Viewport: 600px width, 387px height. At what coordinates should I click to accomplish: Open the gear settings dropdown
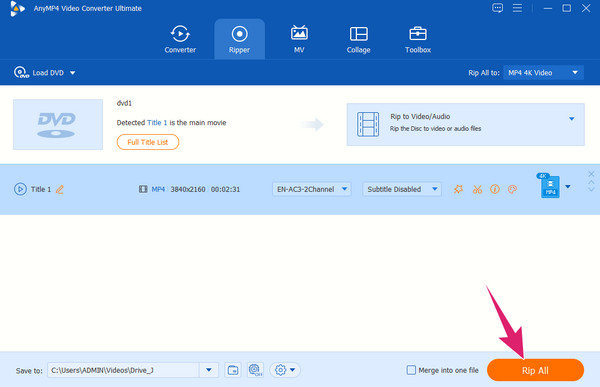tap(285, 370)
